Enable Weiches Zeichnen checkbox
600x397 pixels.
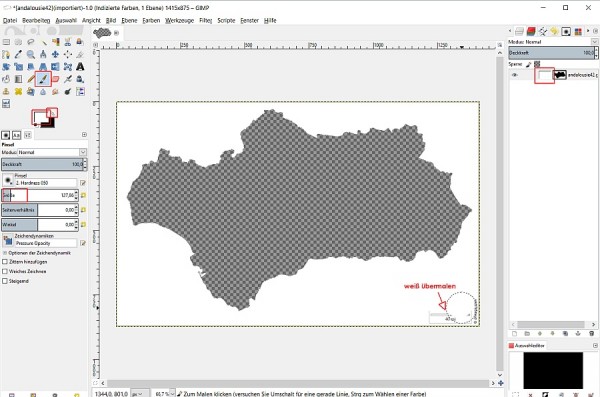pos(5,271)
